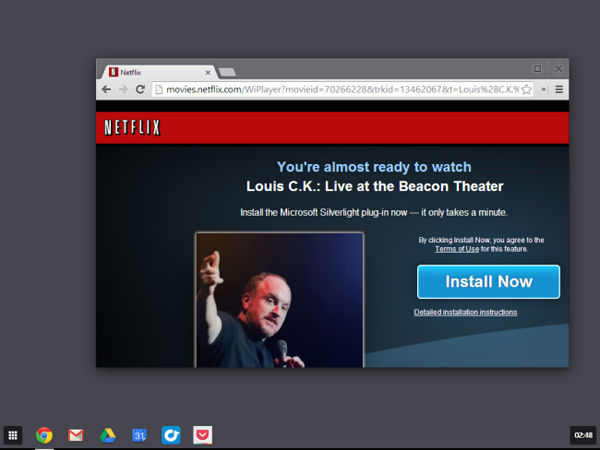Open Gmail from the shelf
Viewport: 600px width, 450px height.
(75, 435)
